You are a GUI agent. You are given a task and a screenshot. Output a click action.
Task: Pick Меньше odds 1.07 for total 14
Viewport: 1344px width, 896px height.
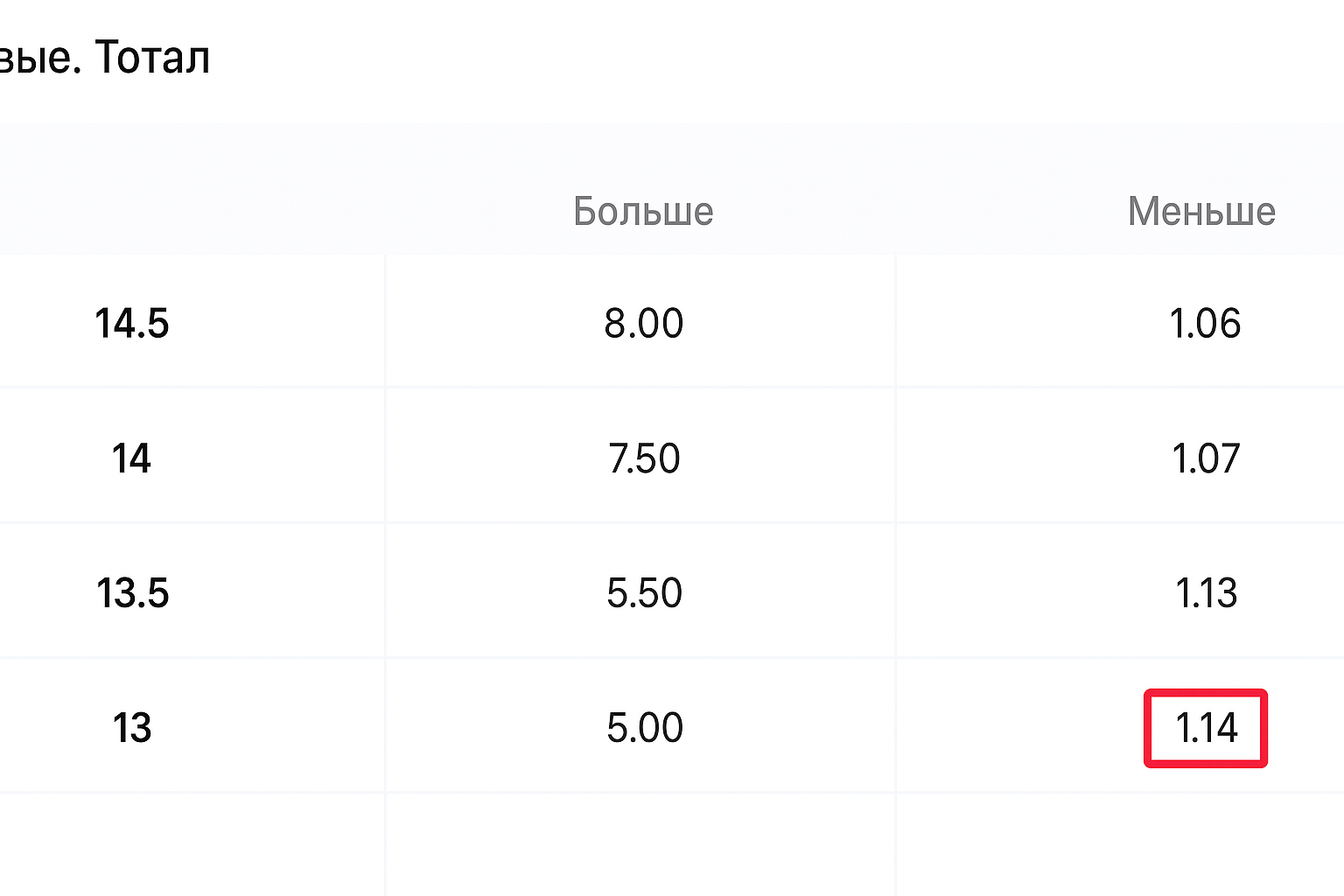coord(1205,458)
